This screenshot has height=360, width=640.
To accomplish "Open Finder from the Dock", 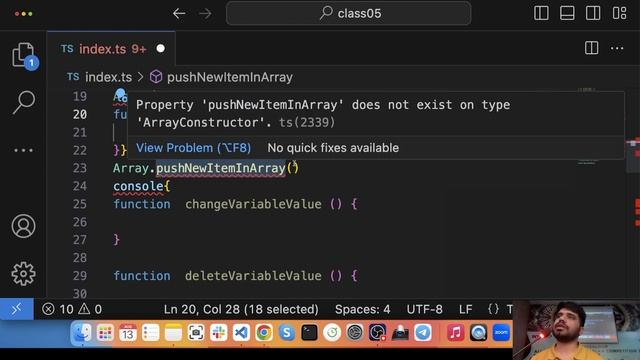I will pos(82,333).
